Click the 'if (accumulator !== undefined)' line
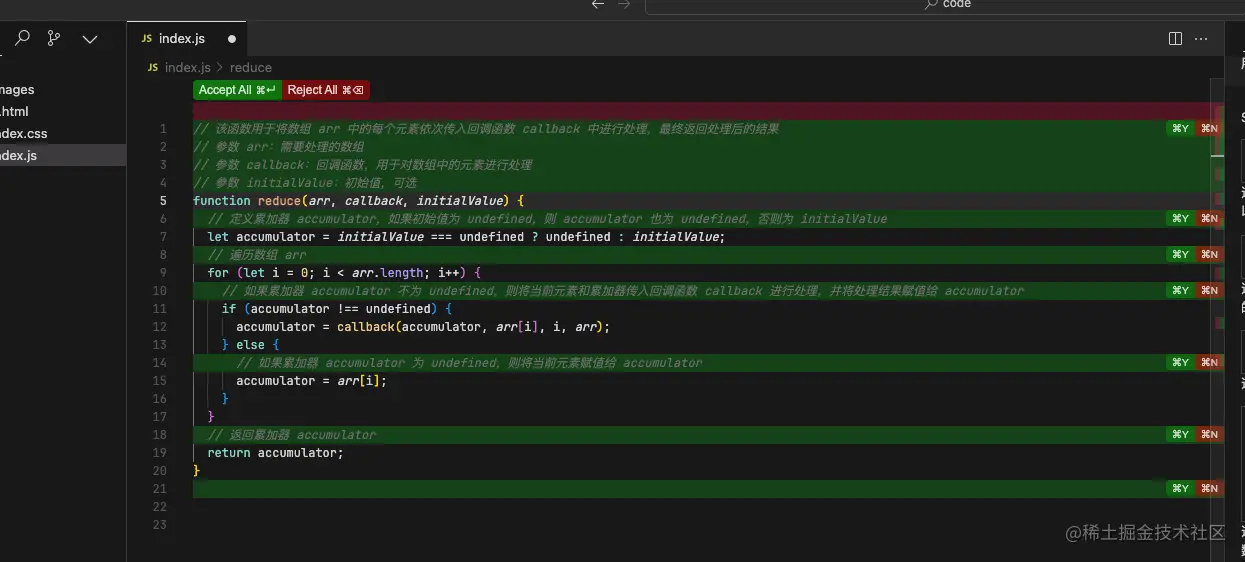 coord(337,308)
